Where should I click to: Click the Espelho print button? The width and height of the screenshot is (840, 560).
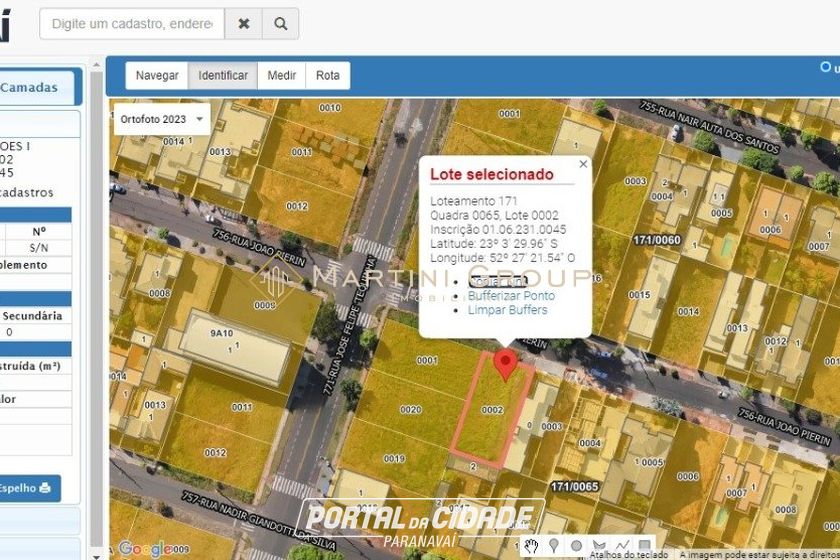[x=28, y=488]
